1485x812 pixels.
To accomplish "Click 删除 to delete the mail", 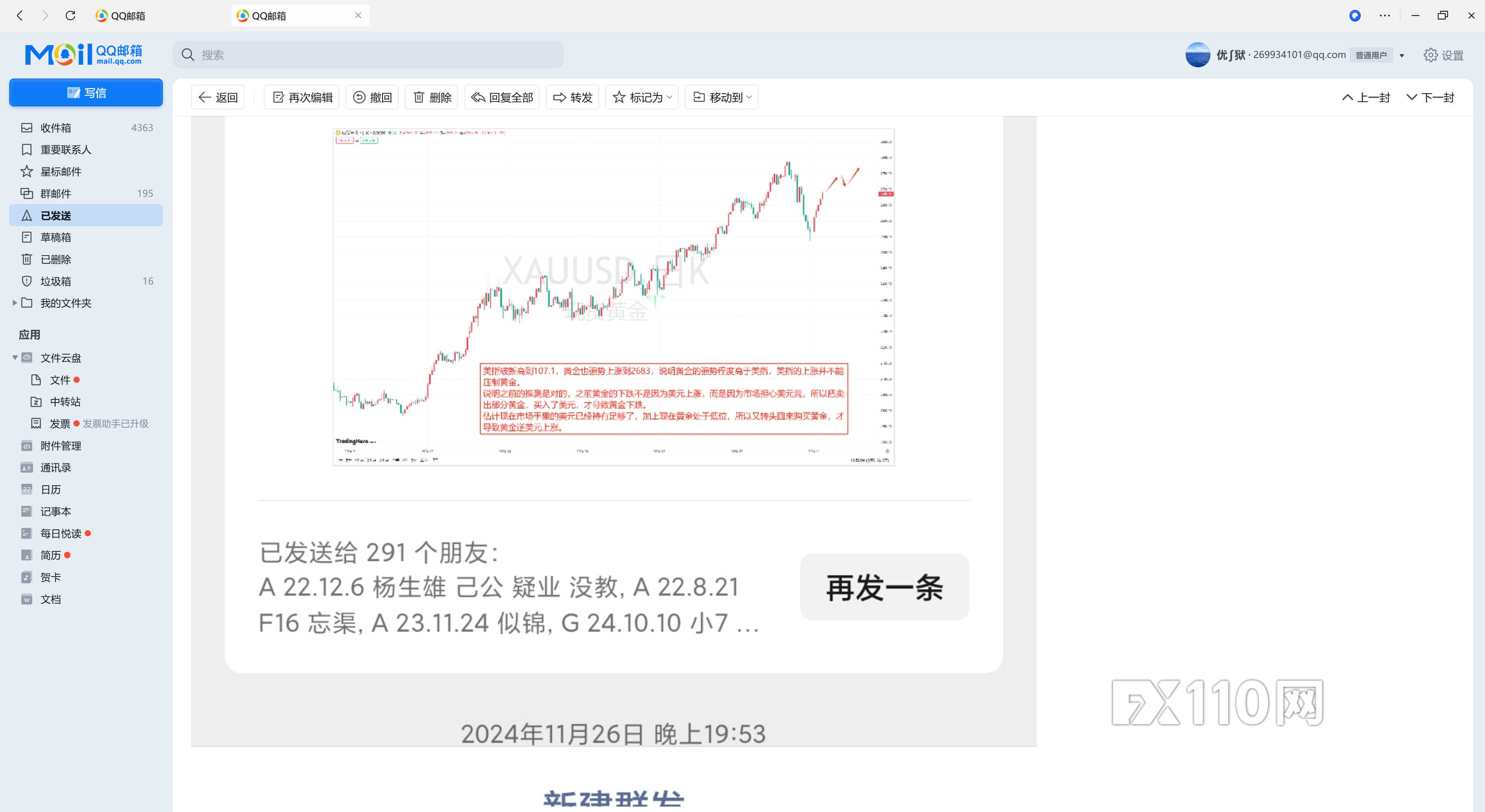I will point(432,97).
